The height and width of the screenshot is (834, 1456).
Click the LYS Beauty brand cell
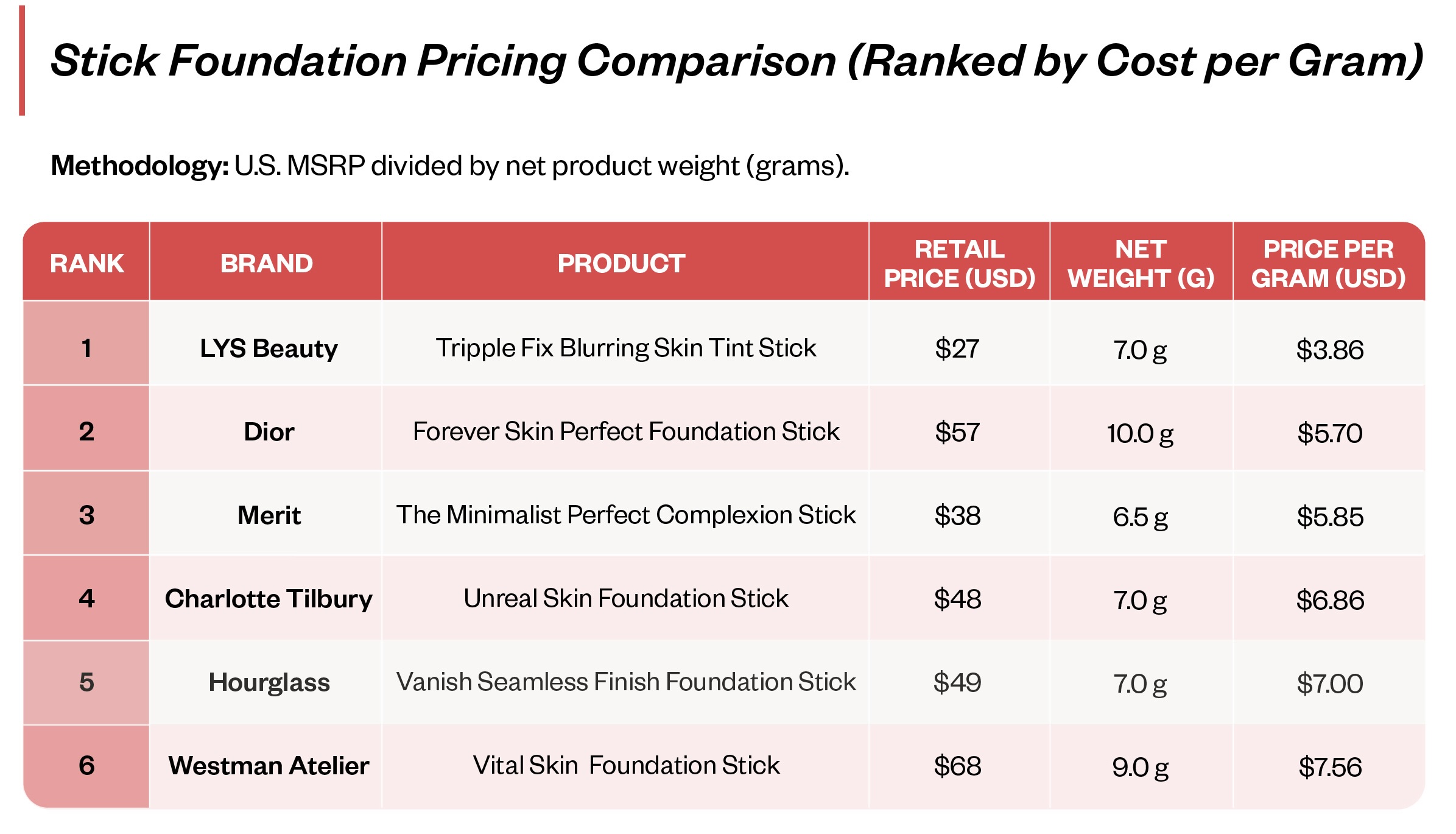(269, 348)
